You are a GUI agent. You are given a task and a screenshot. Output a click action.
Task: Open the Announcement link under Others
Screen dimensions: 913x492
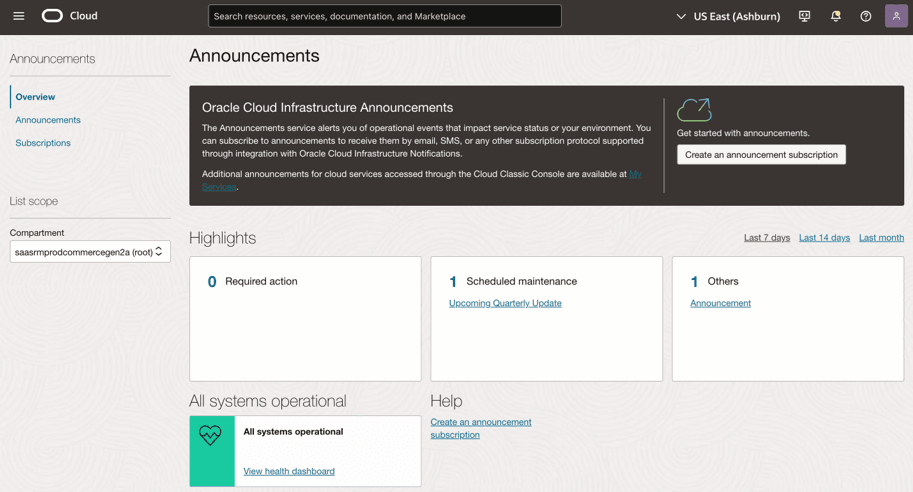(x=721, y=303)
